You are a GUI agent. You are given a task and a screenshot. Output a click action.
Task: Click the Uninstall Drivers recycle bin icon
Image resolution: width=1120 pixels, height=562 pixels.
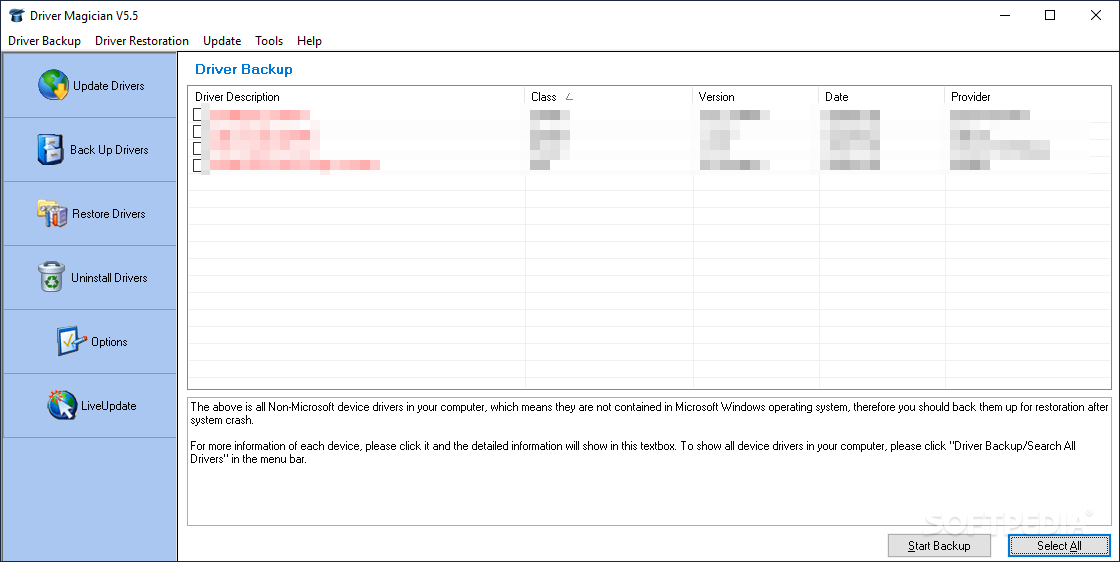coord(52,277)
